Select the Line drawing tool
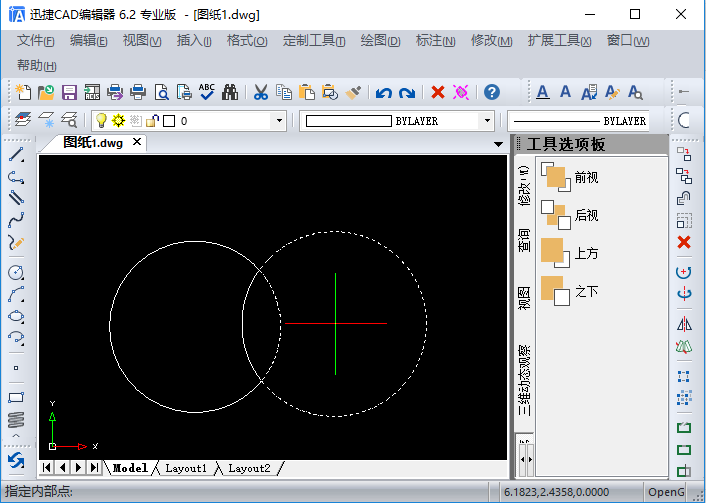706x503 pixels. 16,154
